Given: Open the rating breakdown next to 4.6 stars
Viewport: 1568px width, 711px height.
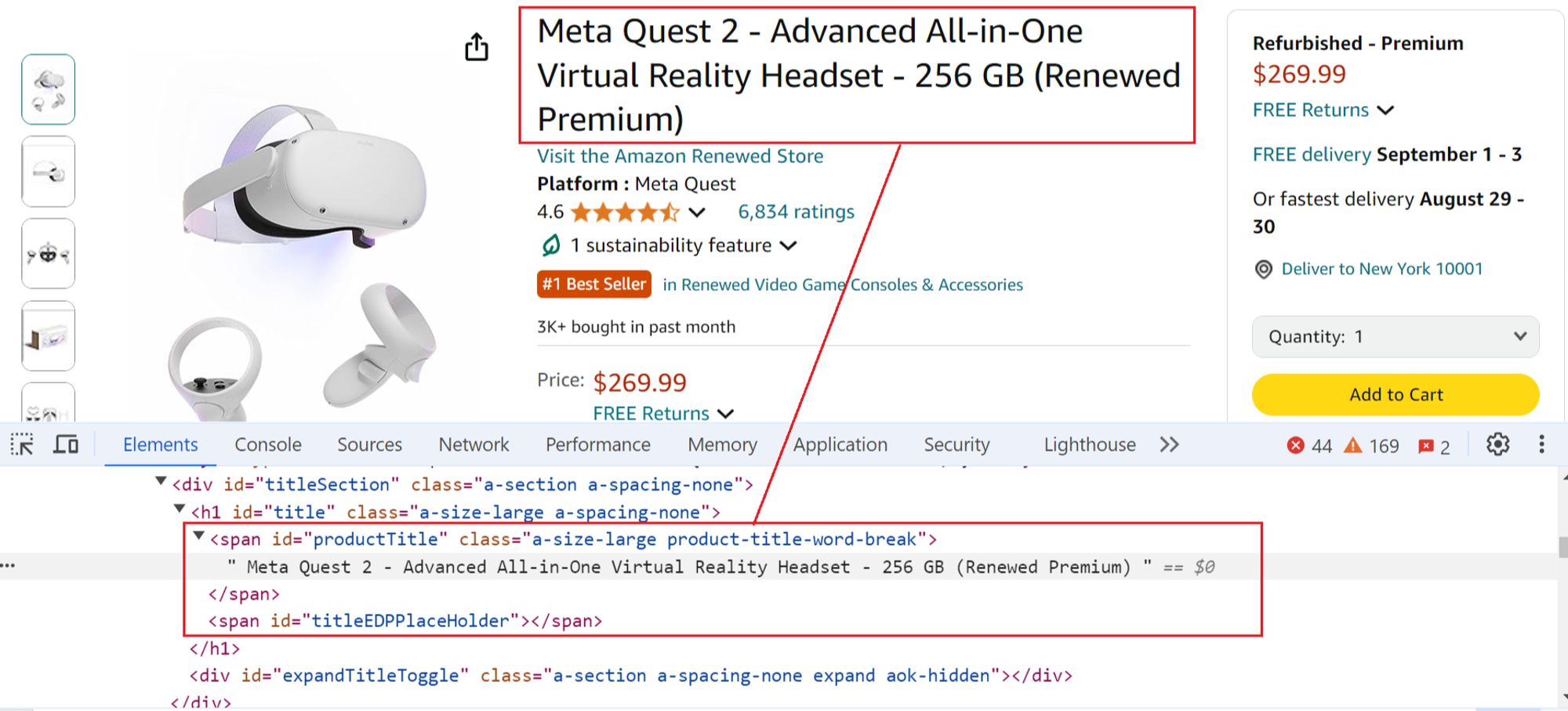Looking at the screenshot, I should point(695,212).
